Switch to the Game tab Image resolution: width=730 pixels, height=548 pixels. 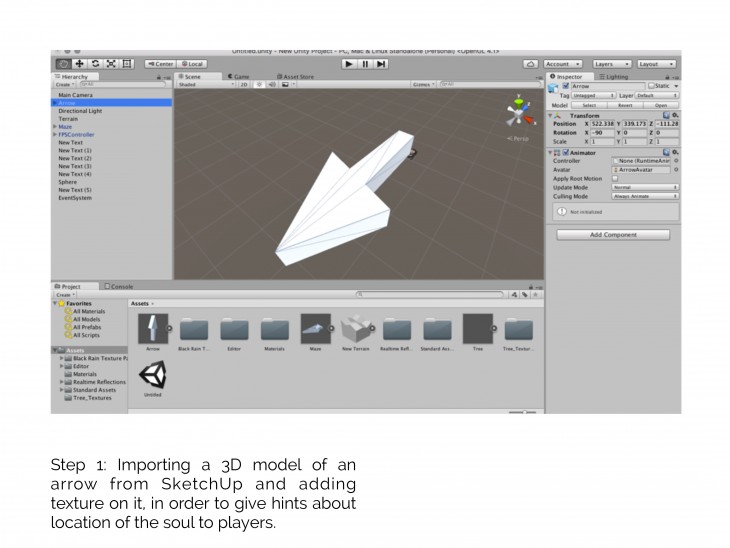click(x=241, y=76)
